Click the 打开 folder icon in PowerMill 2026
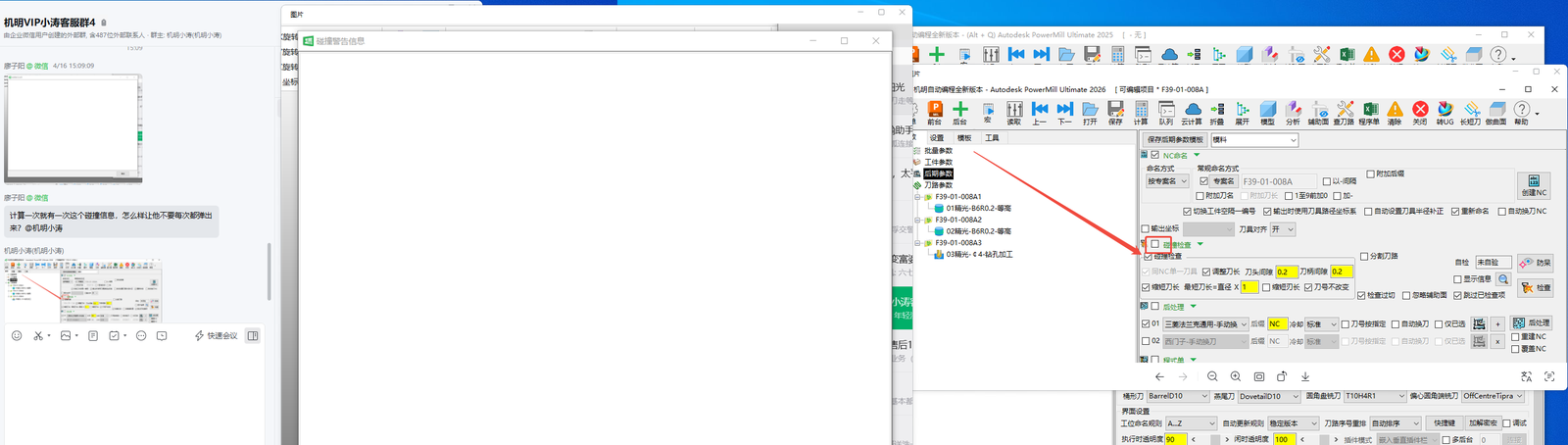The width and height of the screenshot is (1568, 445). (1090, 113)
